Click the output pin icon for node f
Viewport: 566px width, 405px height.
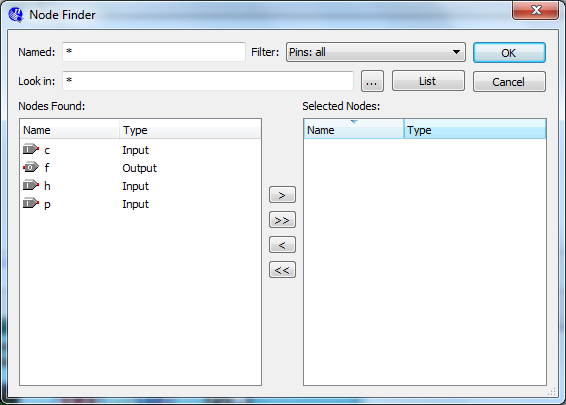click(31, 167)
